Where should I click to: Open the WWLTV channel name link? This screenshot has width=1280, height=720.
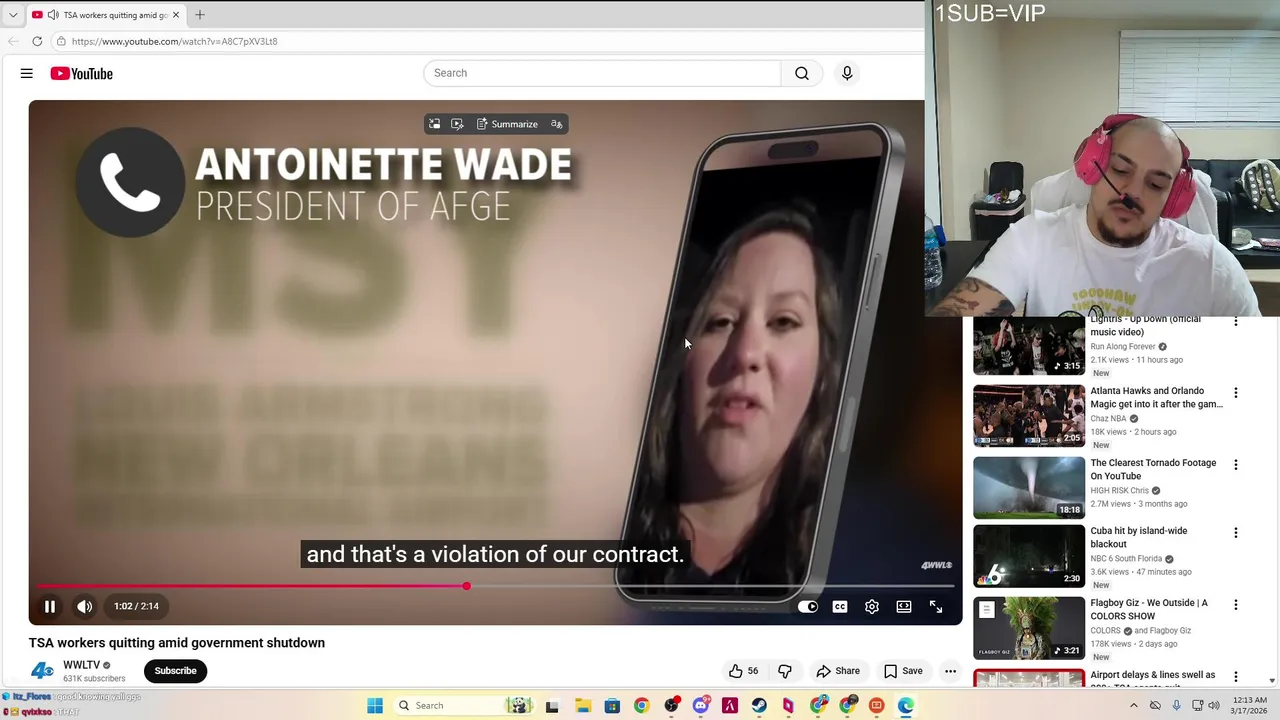point(81,665)
